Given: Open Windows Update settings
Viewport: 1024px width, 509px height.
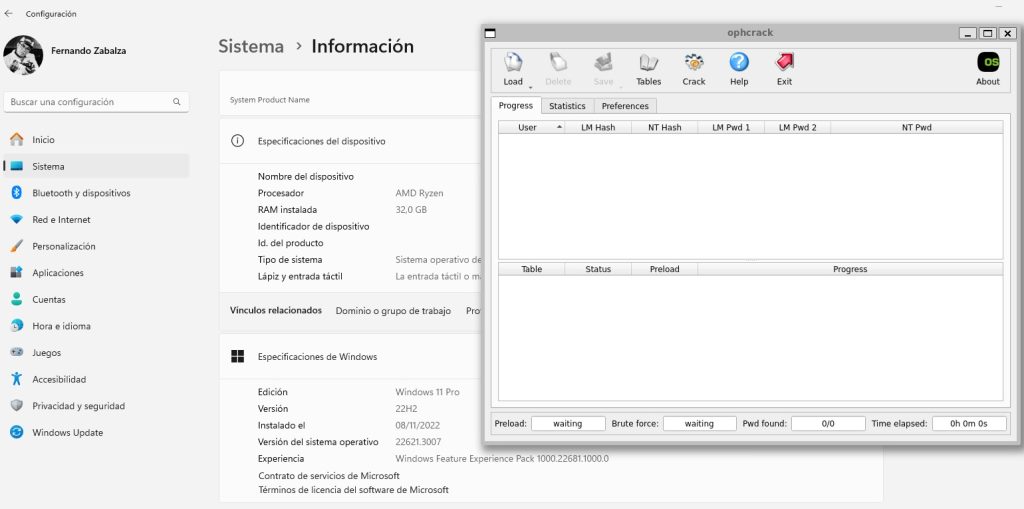Looking at the screenshot, I should (96, 433).
